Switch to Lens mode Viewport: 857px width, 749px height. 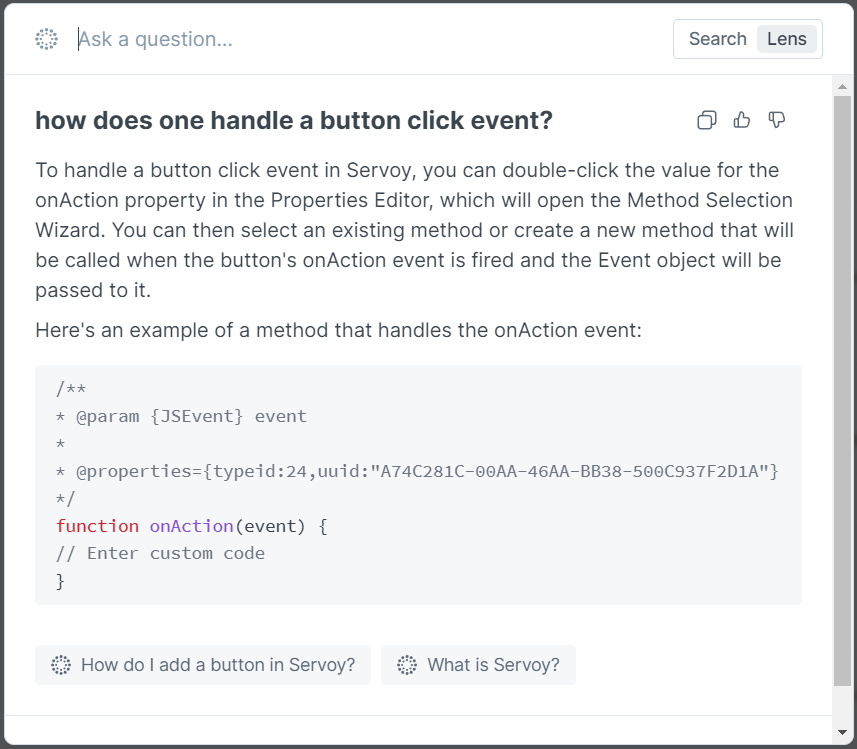(x=787, y=39)
